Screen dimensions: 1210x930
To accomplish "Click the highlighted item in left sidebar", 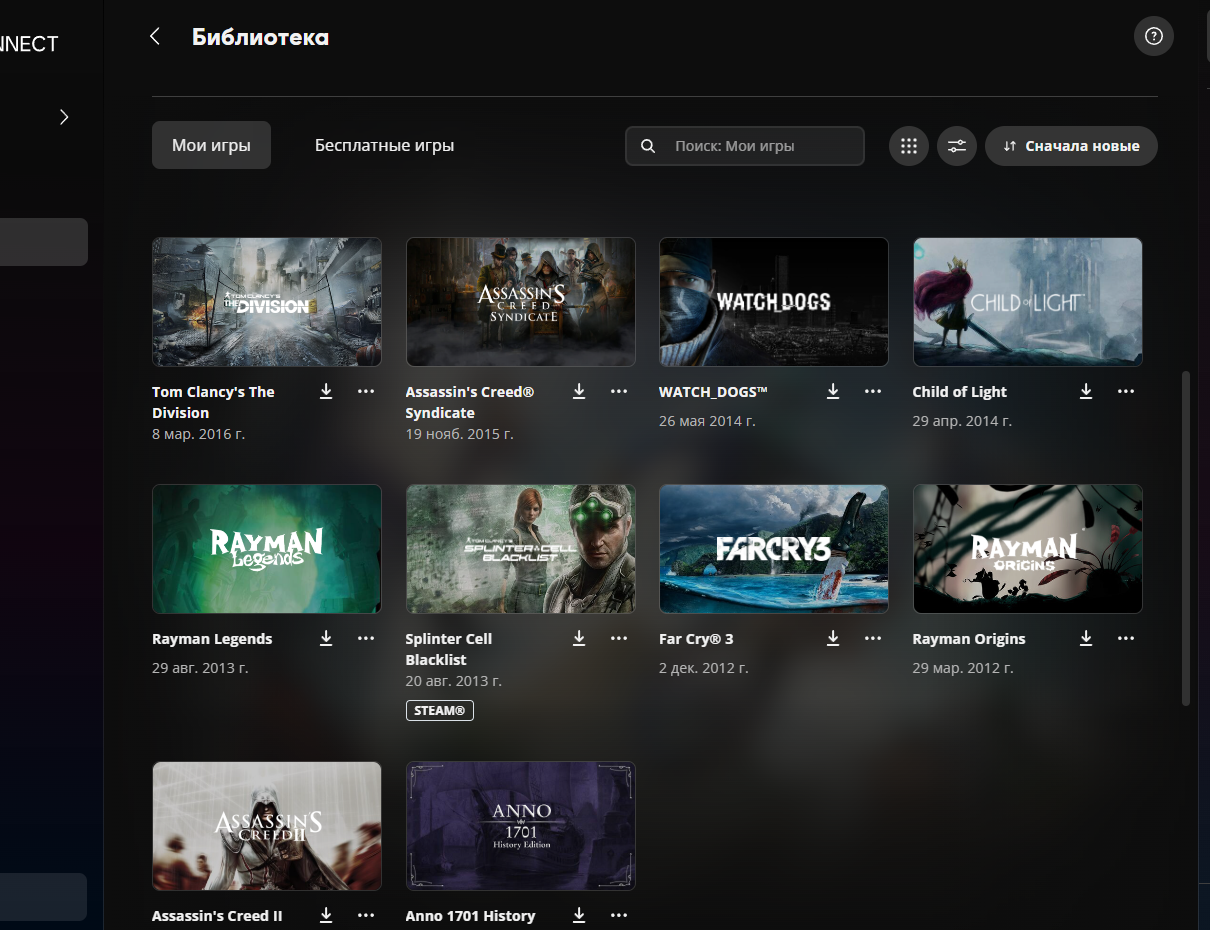I will point(44,242).
